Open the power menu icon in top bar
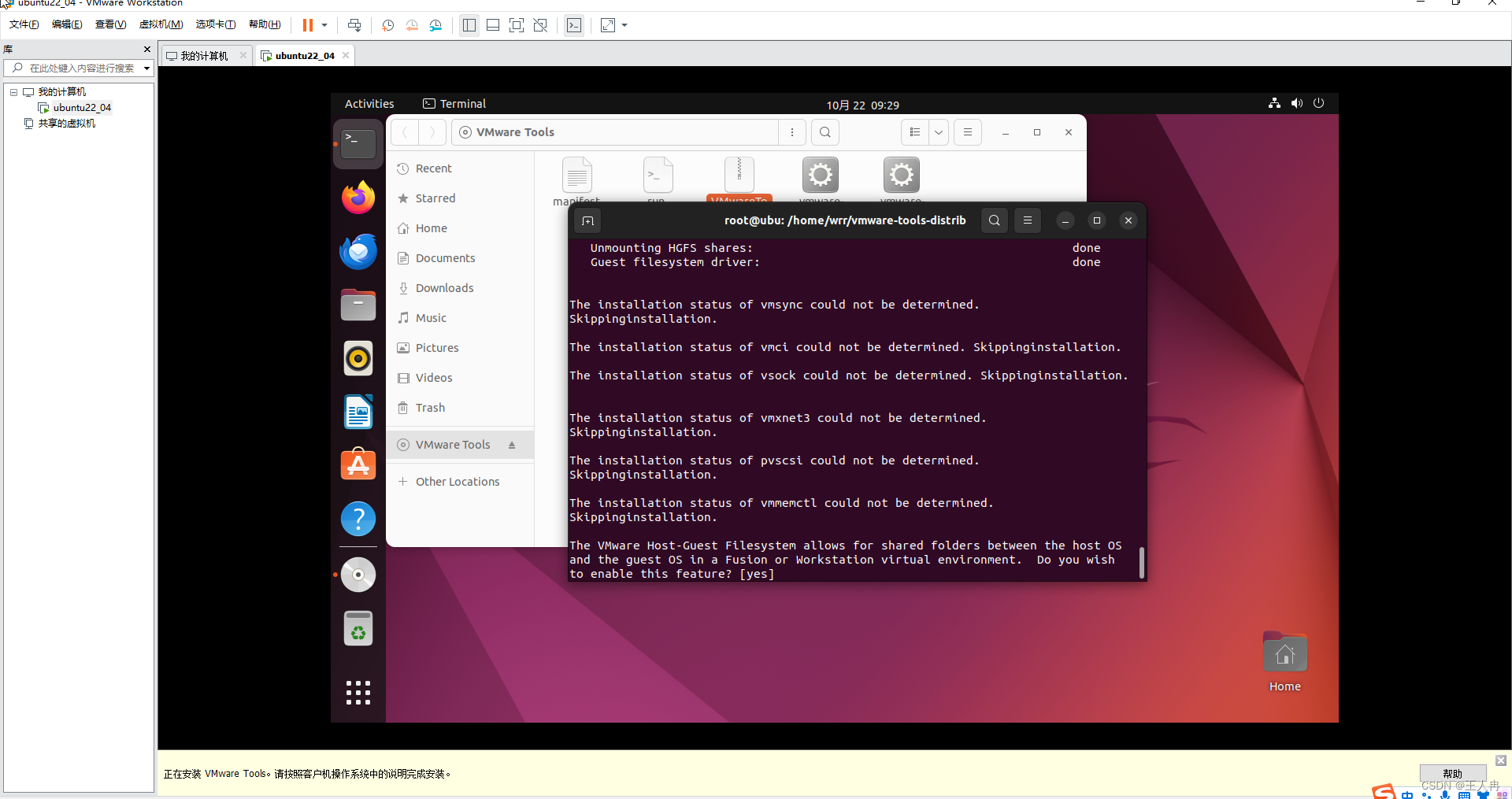The image size is (1512, 799). [1319, 103]
